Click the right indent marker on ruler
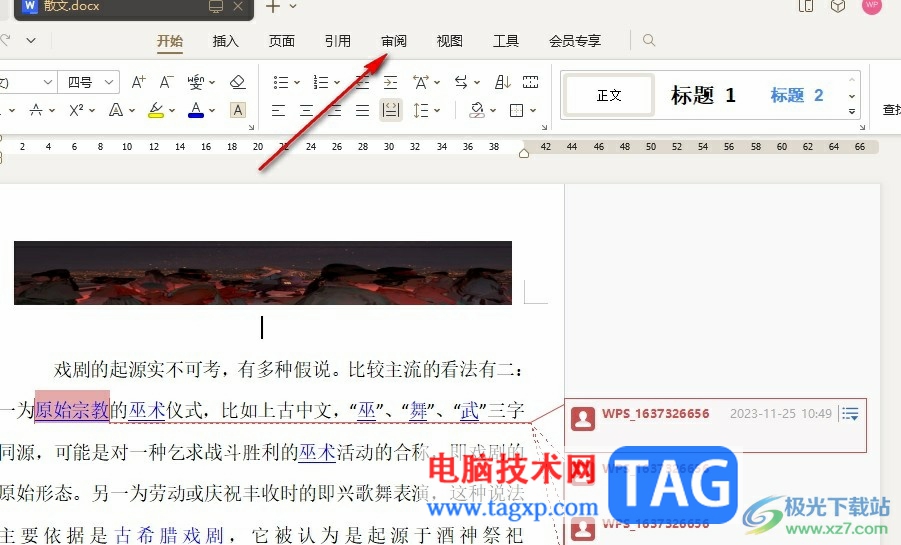 [x=523, y=153]
